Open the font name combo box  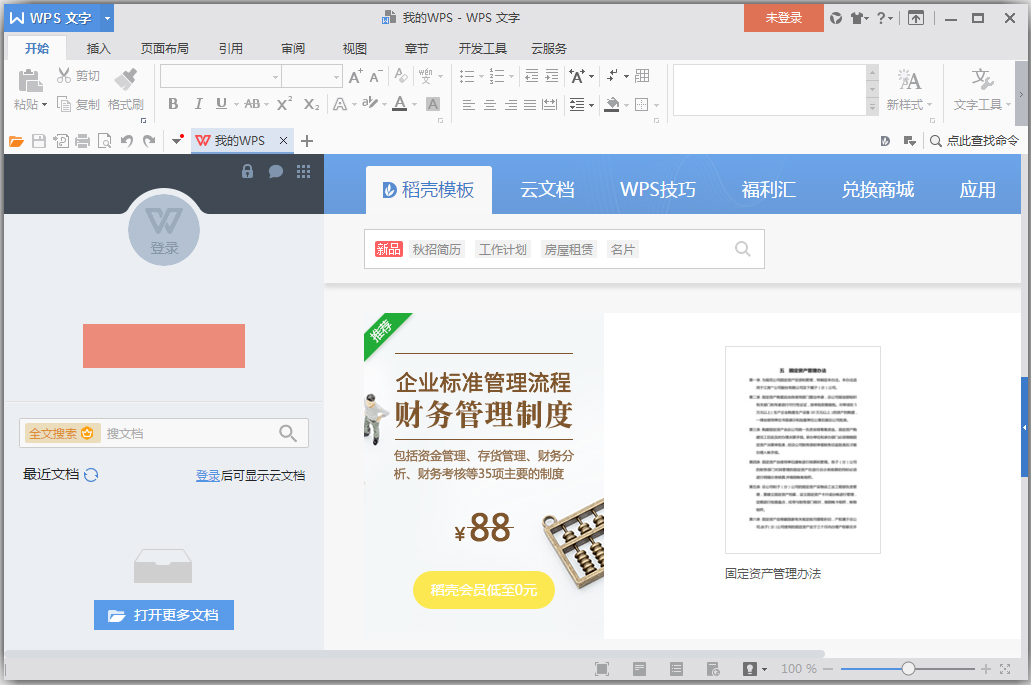click(221, 77)
